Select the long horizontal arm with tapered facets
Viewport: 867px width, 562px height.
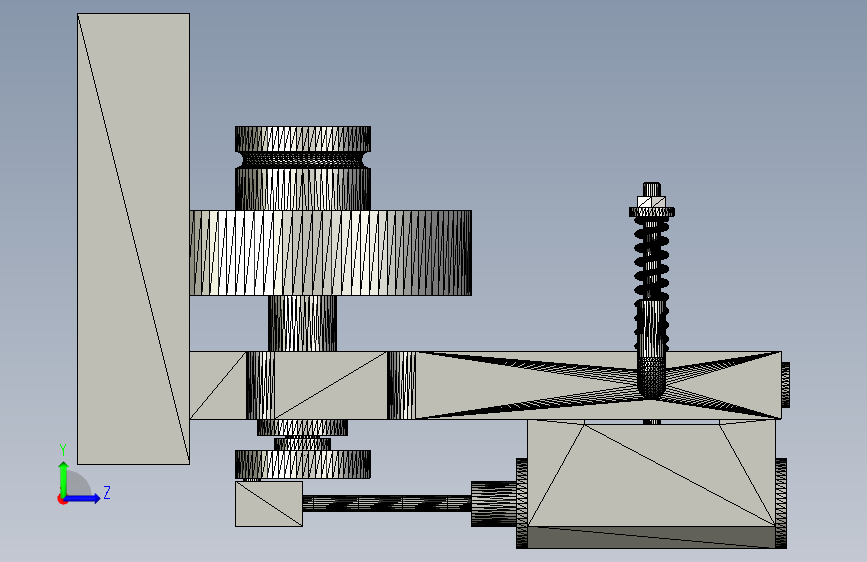(x=485, y=385)
